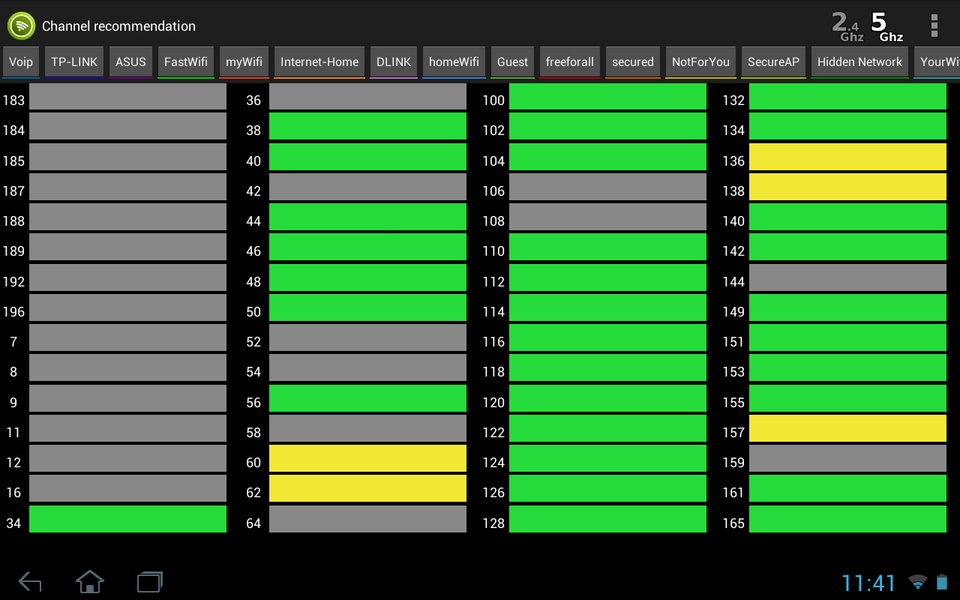This screenshot has height=600, width=960.
Task: Tap the green bar for channel 34
Action: [x=128, y=519]
